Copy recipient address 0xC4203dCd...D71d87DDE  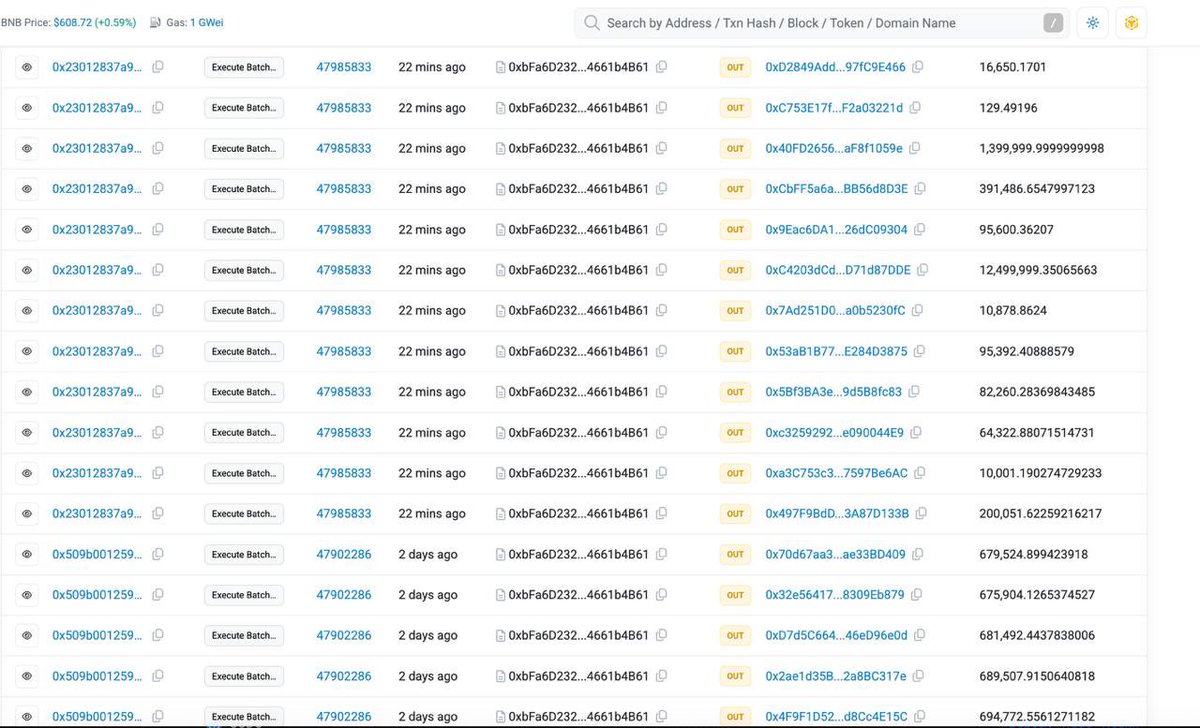coord(922,270)
